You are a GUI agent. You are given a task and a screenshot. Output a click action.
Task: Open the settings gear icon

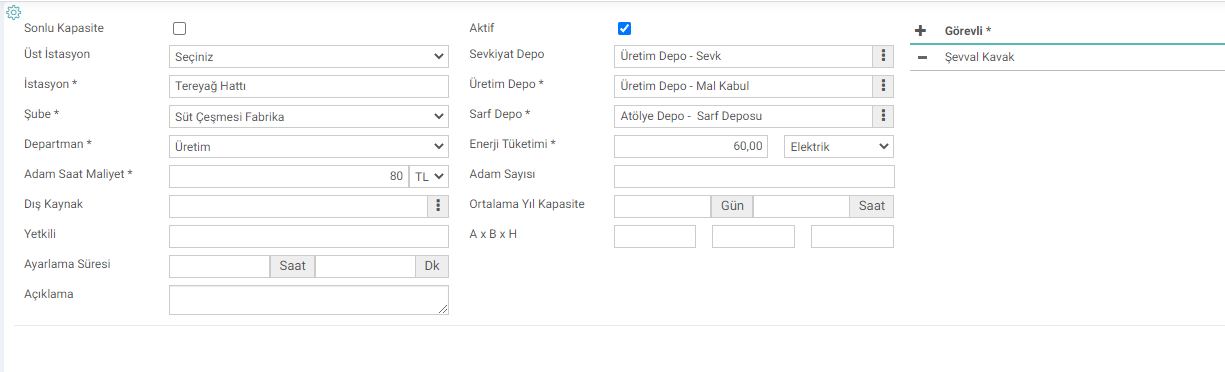14,13
